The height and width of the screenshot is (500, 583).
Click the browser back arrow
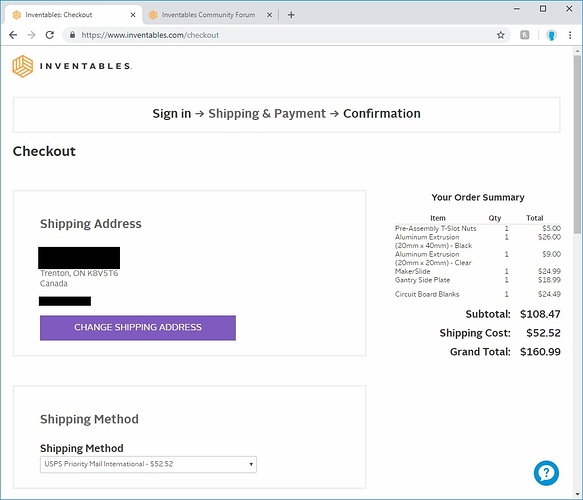(x=13, y=35)
